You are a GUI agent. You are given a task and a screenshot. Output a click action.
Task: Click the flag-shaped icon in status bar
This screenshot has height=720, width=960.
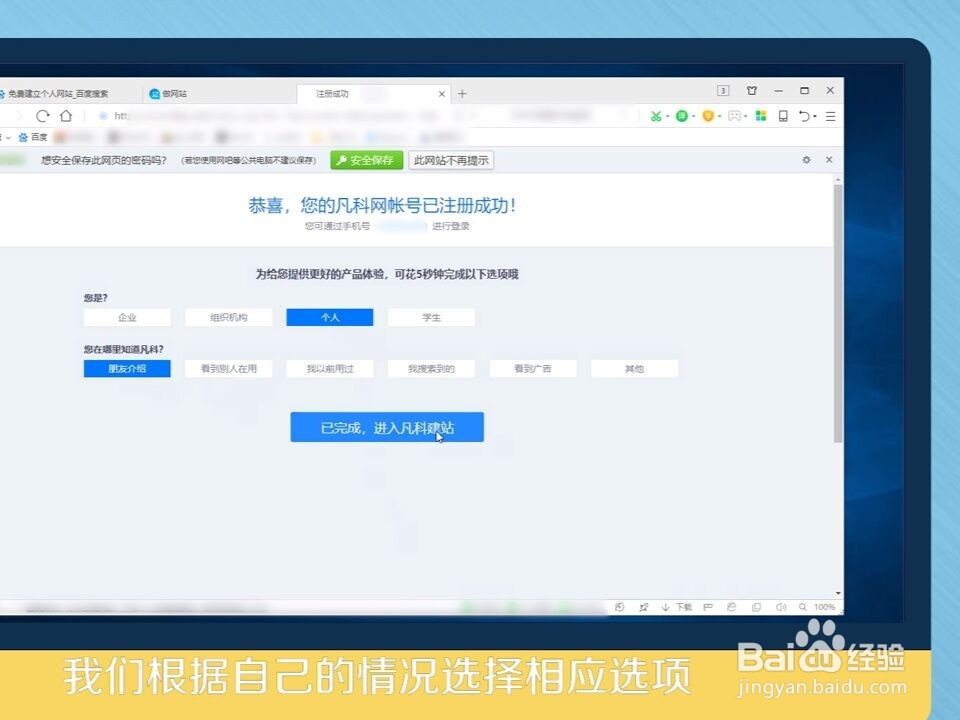click(708, 607)
